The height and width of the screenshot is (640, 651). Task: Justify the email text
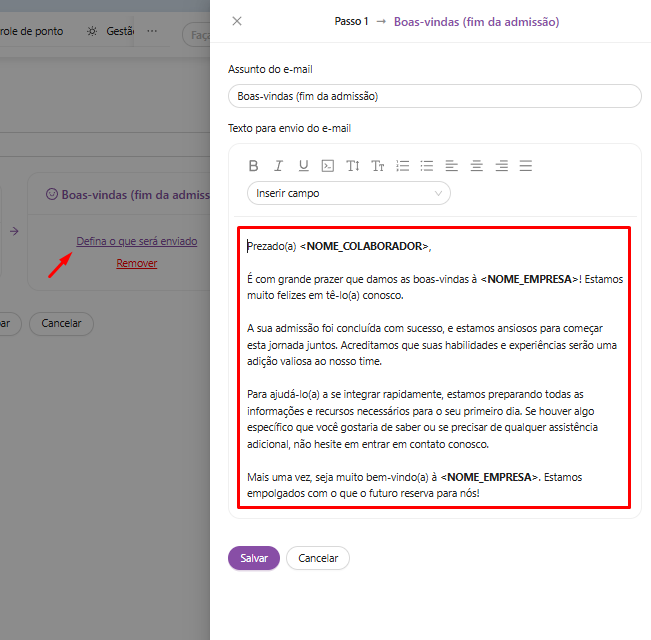click(526, 166)
